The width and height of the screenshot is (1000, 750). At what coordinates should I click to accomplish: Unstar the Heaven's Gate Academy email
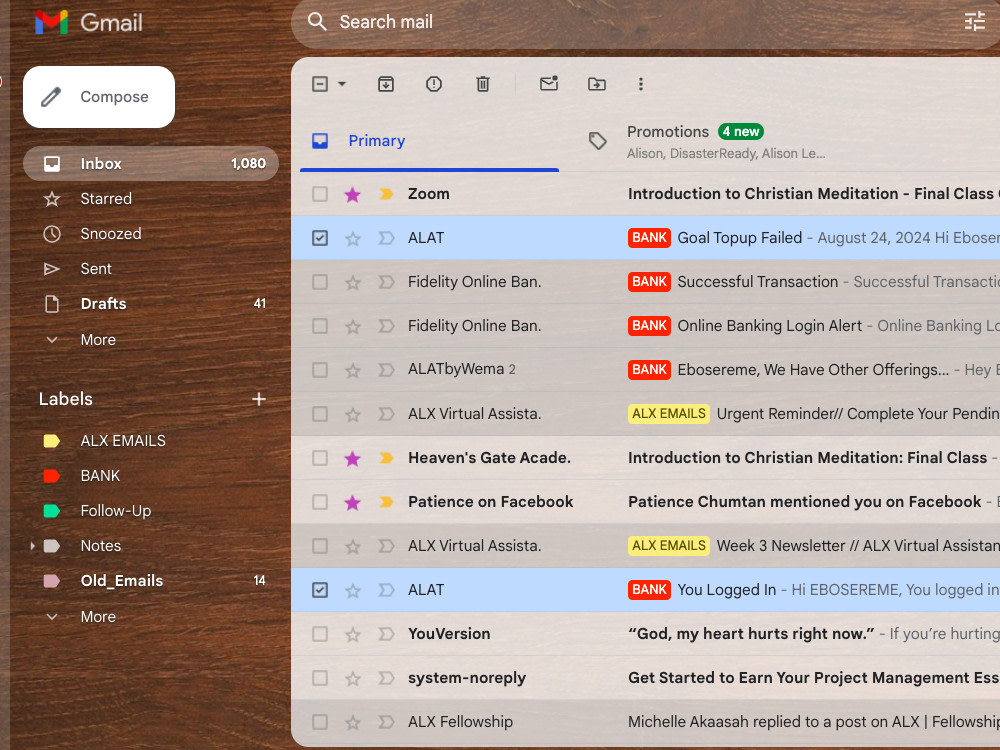click(x=353, y=459)
